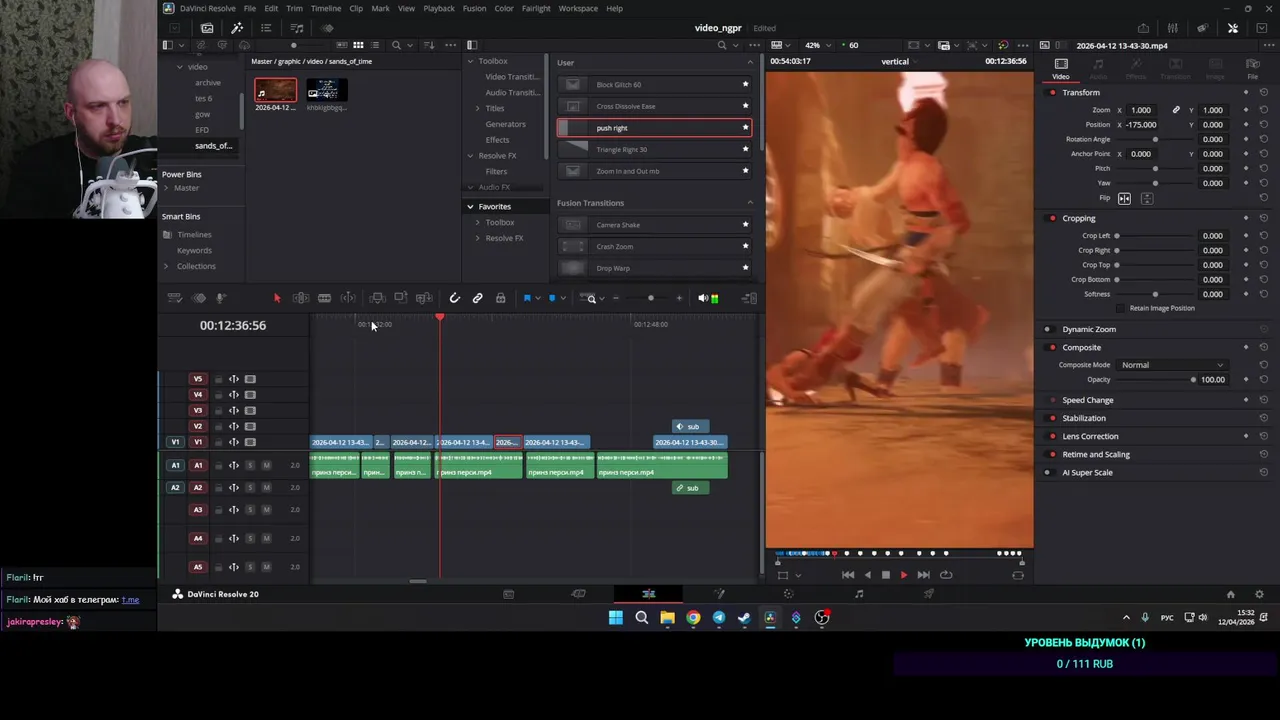1280x720 pixels.
Task: Open the voiceover microphone tool in timeline toolbar
Action: 221,298
